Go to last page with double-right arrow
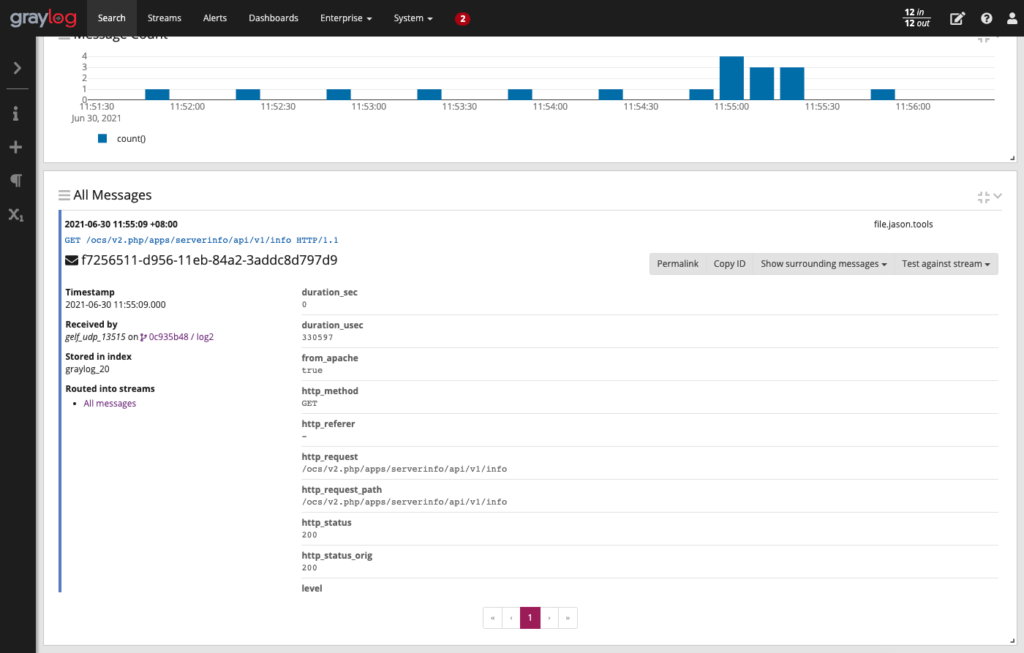The height and width of the screenshot is (653, 1024). (x=568, y=618)
